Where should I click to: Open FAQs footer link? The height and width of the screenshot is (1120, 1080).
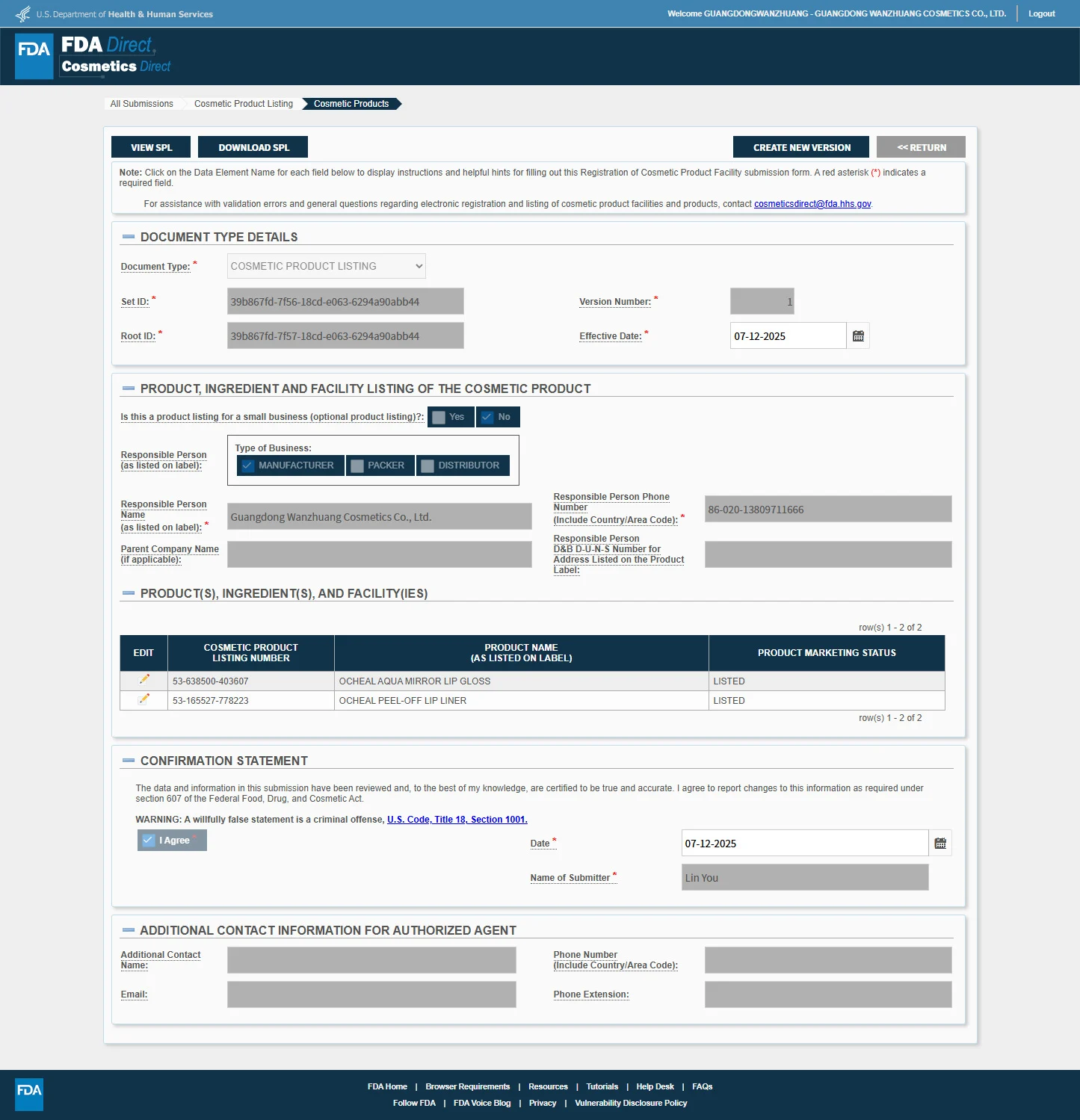coord(703,1086)
